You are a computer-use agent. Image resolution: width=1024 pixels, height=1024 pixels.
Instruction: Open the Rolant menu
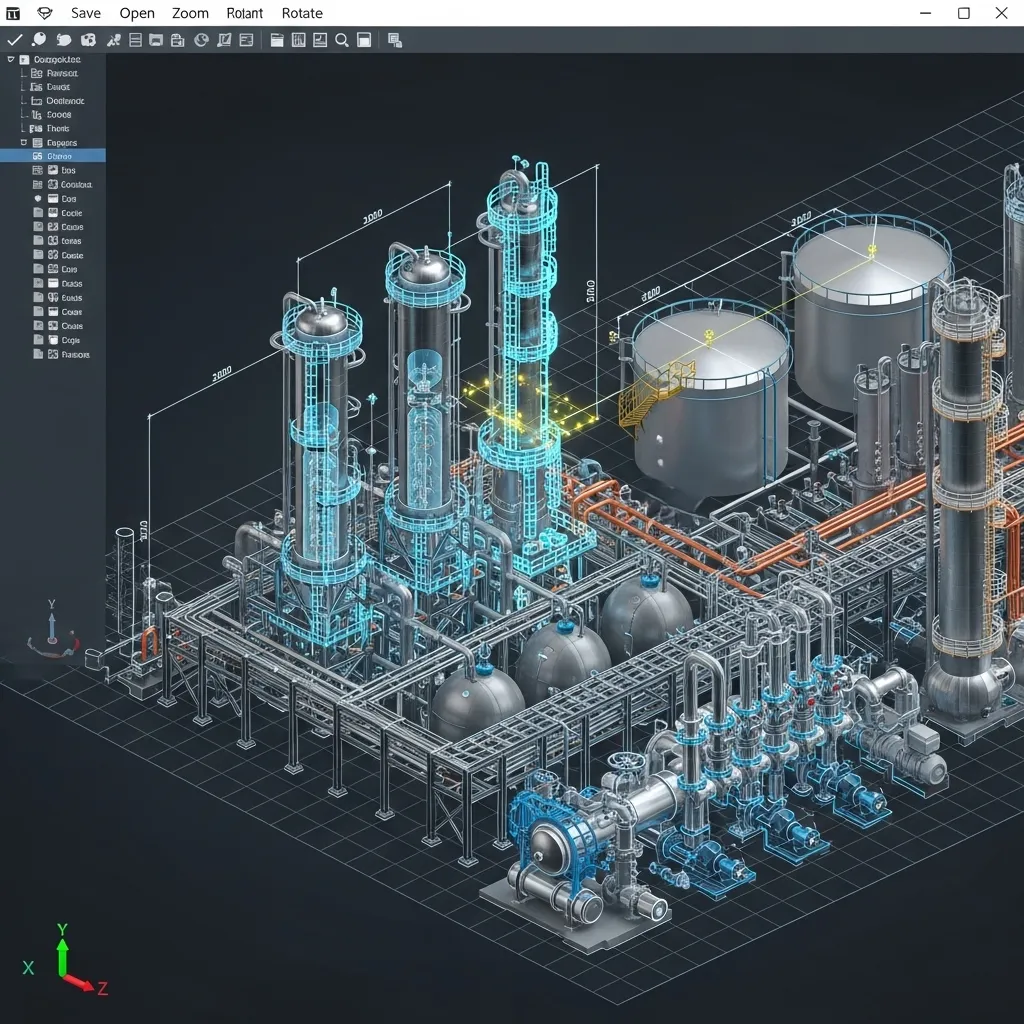click(x=245, y=13)
